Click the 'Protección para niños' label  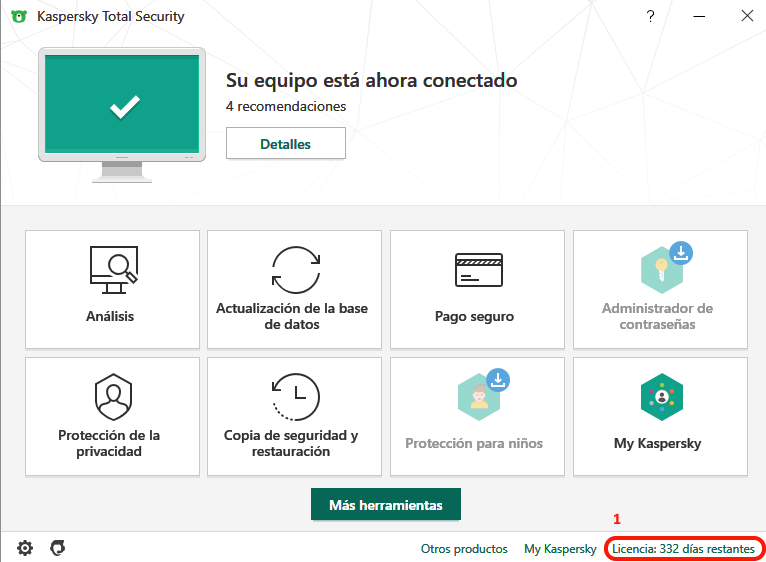tap(474, 443)
